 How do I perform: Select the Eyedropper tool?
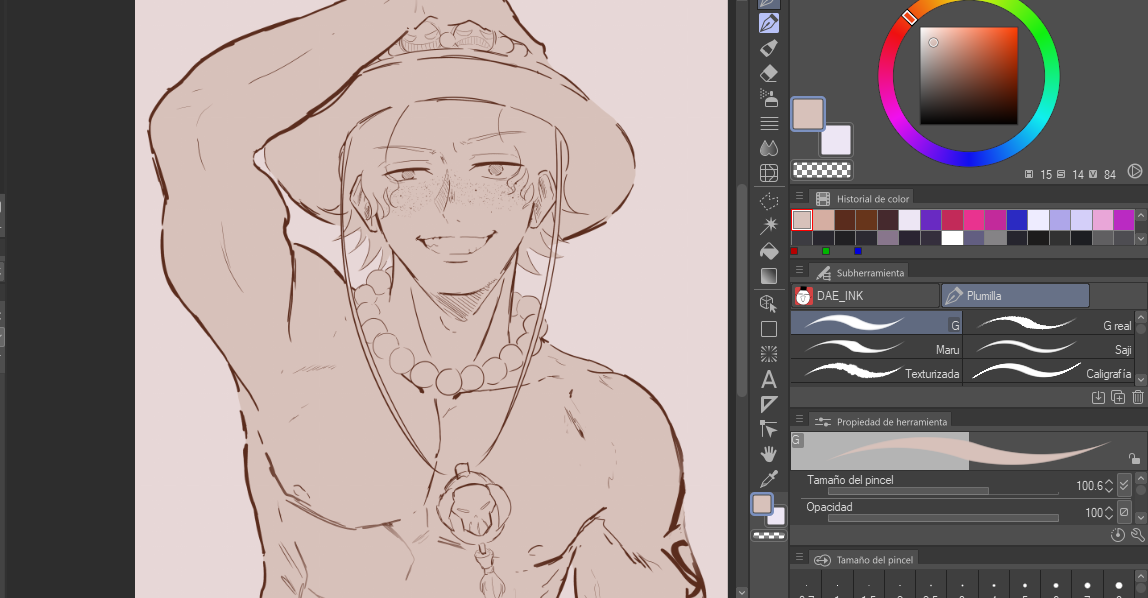coord(769,479)
